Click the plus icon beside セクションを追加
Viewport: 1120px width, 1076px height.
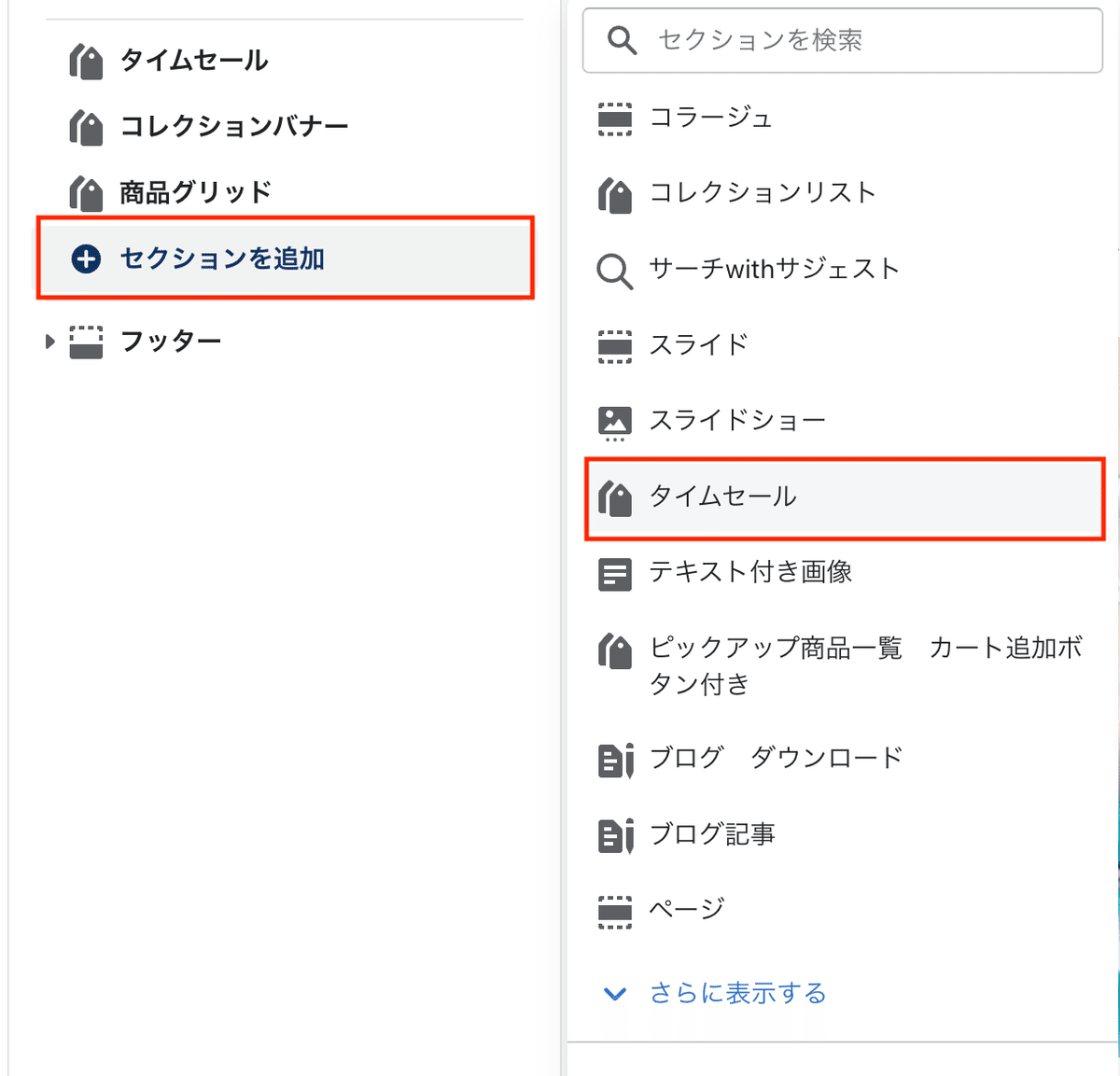(86, 259)
